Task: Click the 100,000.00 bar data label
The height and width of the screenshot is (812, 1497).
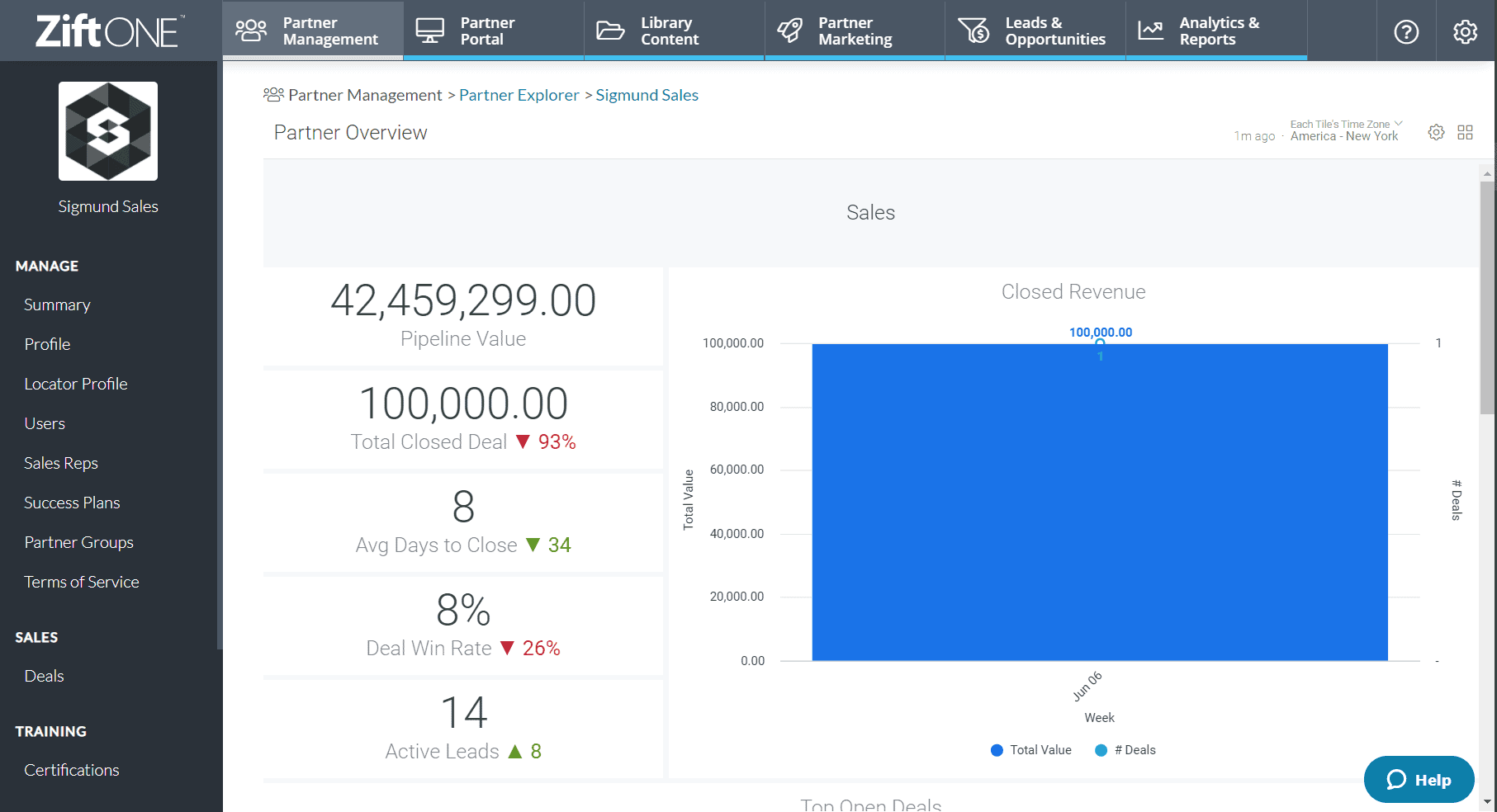Action: [x=1101, y=332]
